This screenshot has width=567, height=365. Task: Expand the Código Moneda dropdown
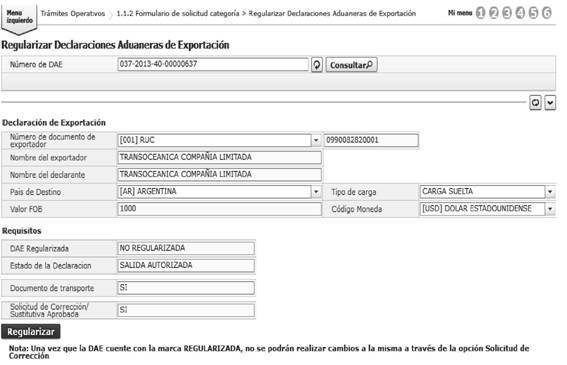550,209
